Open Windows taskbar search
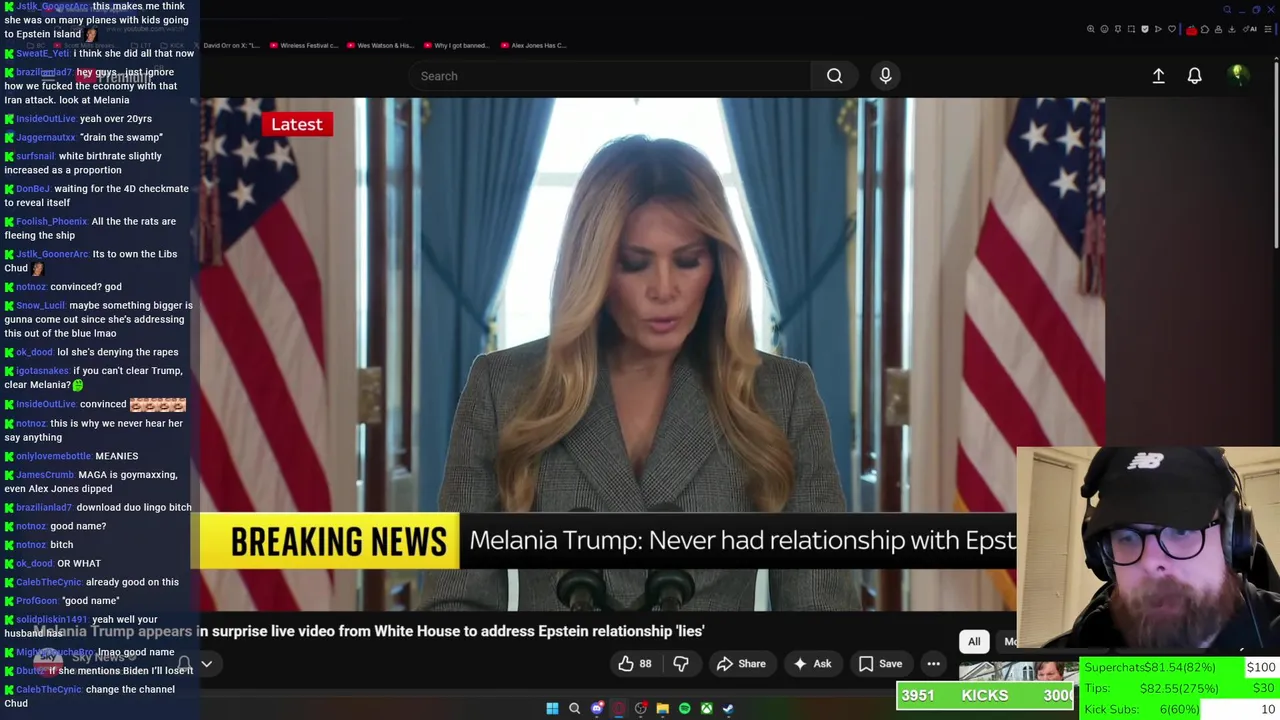The image size is (1280, 720). (574, 709)
